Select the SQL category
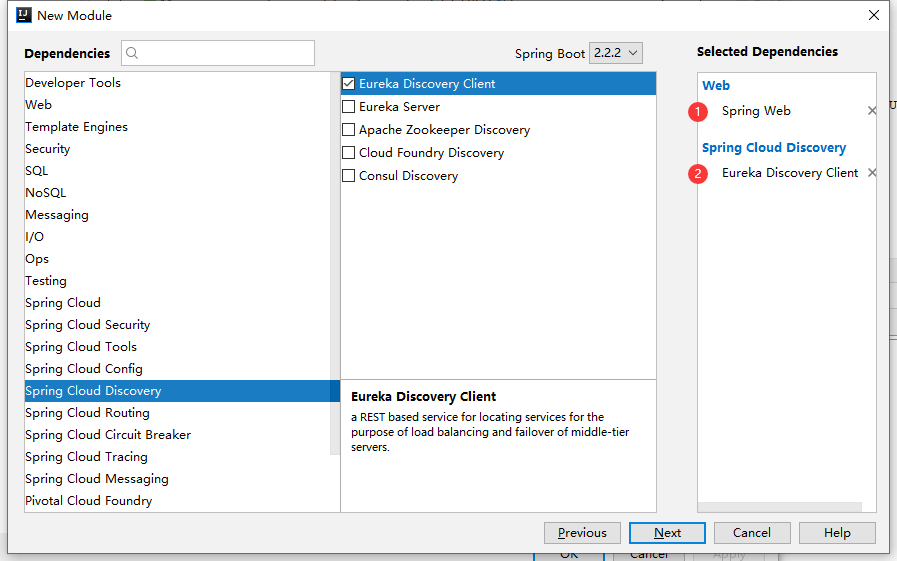 click(177, 170)
